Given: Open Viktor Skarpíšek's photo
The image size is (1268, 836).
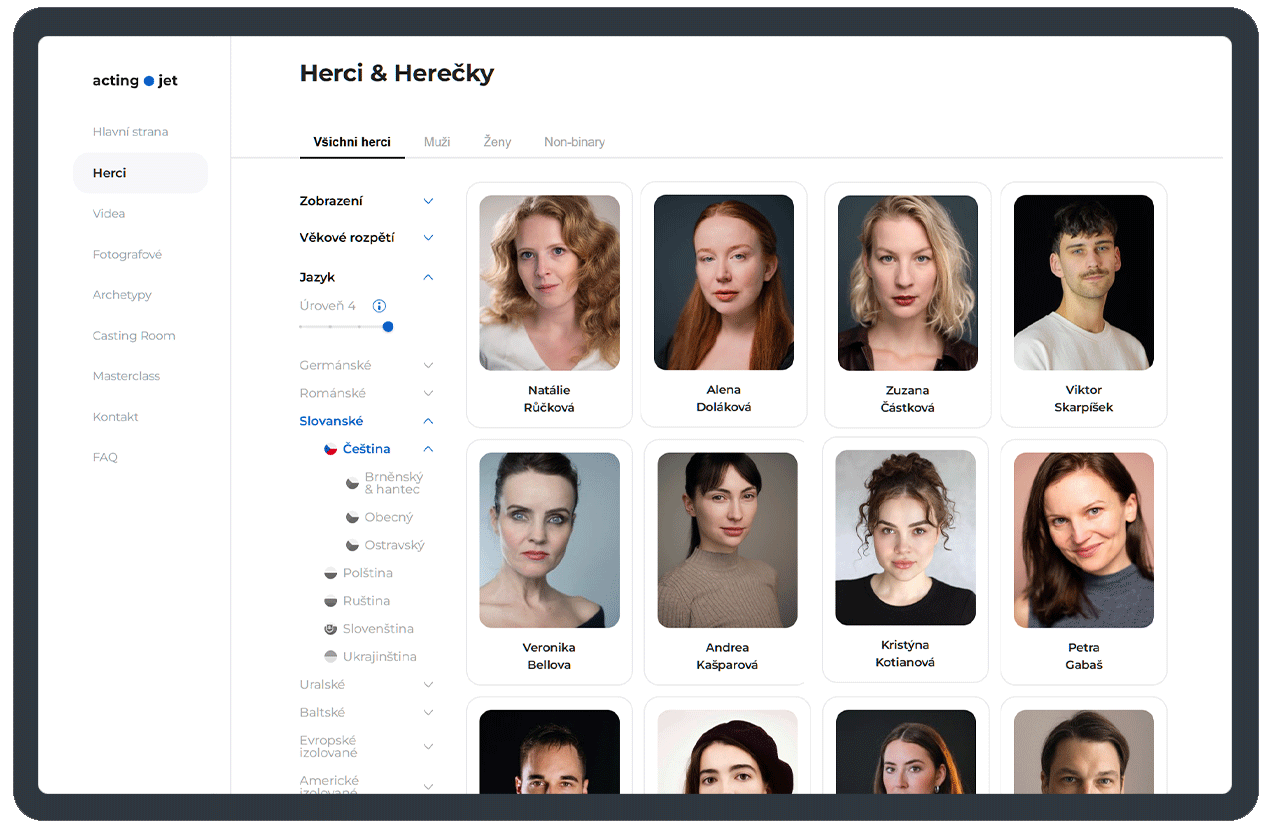Looking at the screenshot, I should tap(1084, 282).
